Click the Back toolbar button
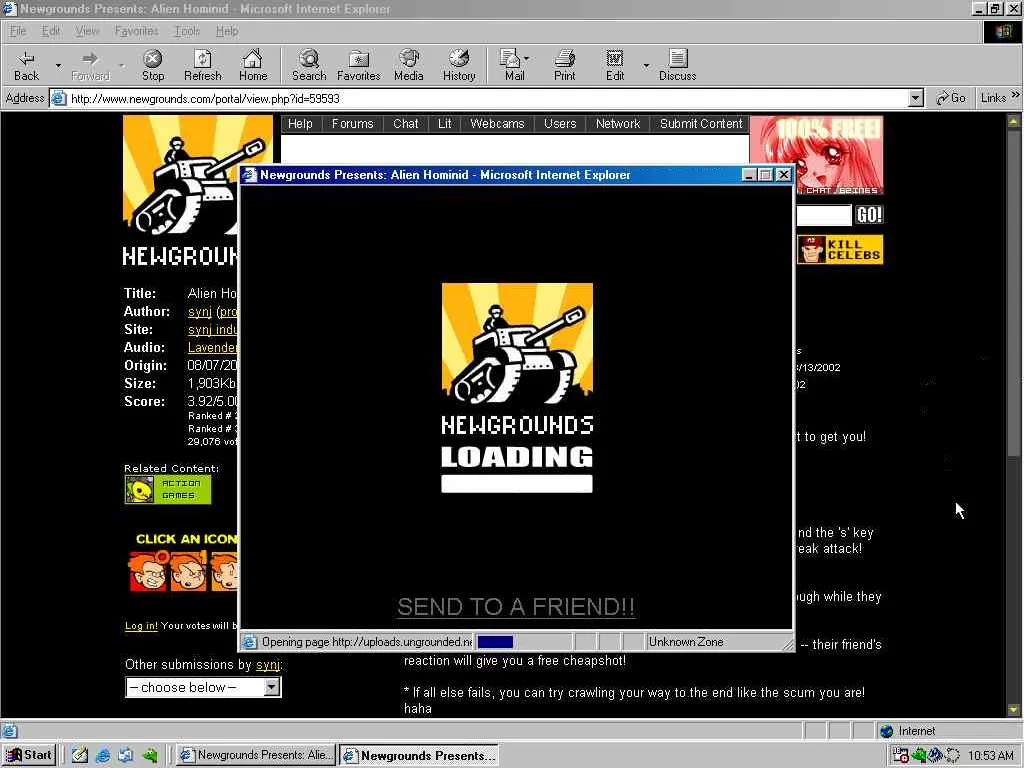Image resolution: width=1024 pixels, height=768 pixels. [26, 65]
